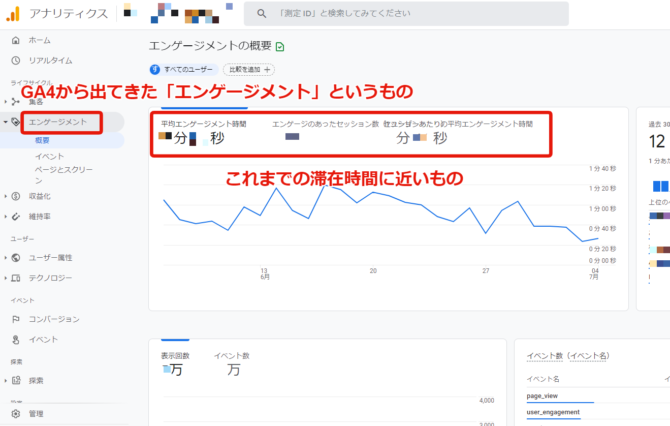
Task: Click the テクノロジー devices icon
Action: [x=16, y=278]
